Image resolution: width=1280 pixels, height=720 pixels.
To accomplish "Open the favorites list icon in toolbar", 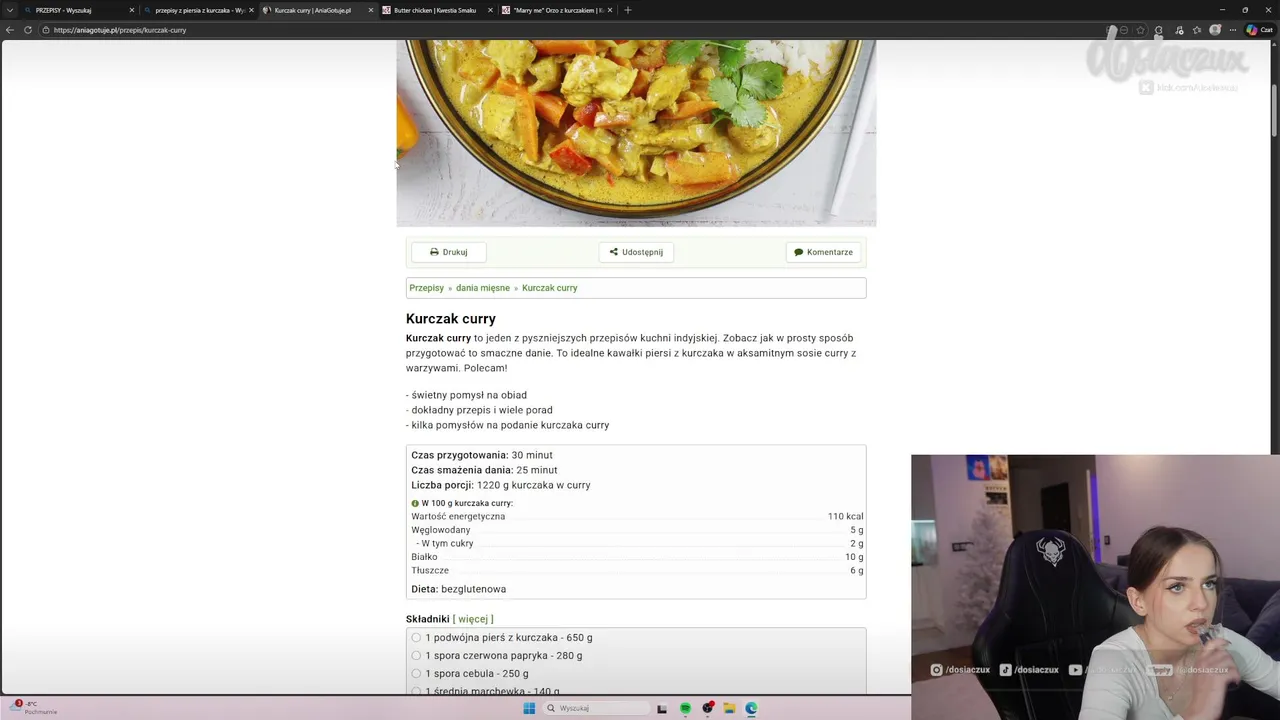I will click(1197, 30).
